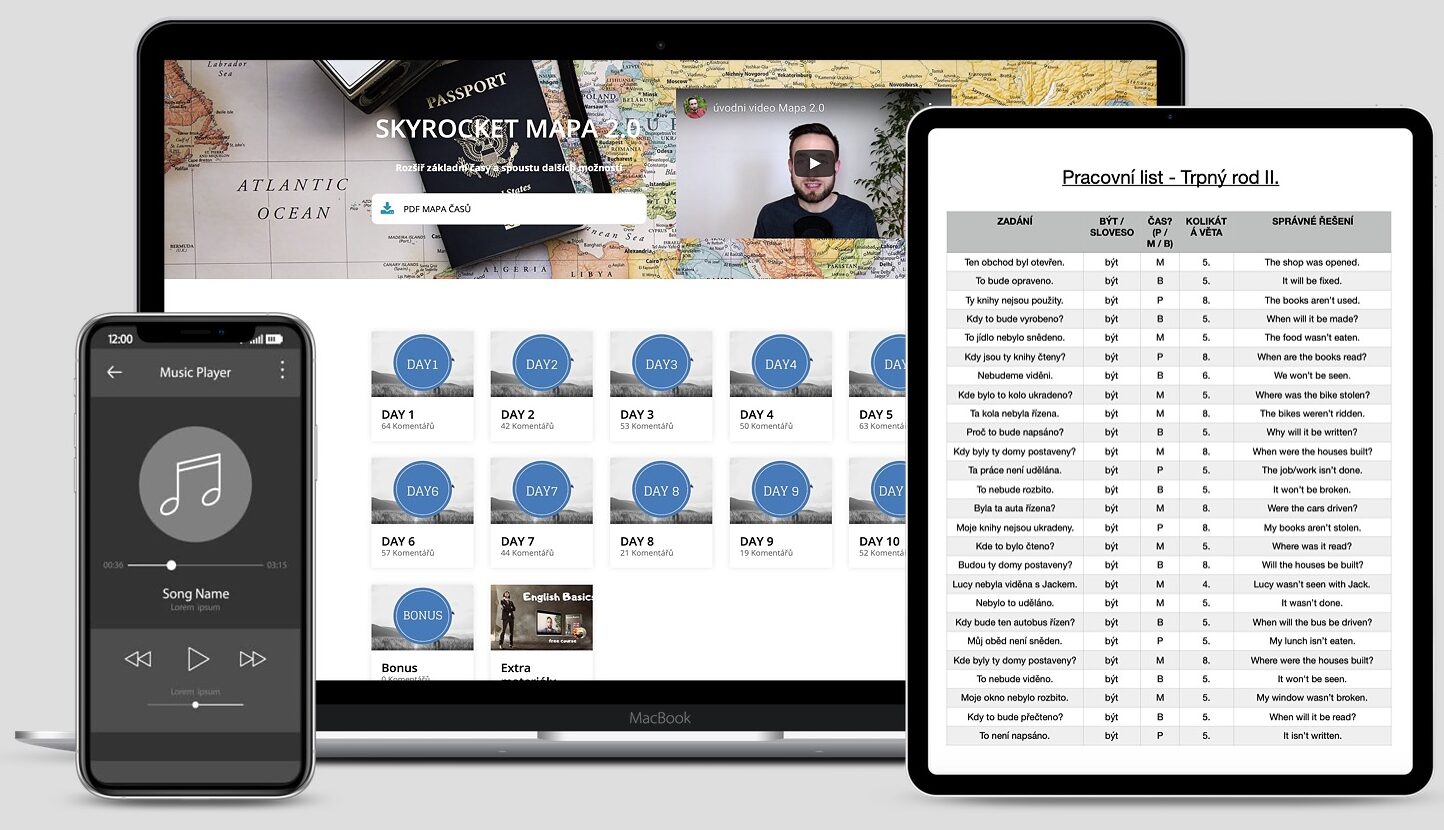
Task: Open the DAY 10 lesson thumbnail
Action: click(878, 491)
